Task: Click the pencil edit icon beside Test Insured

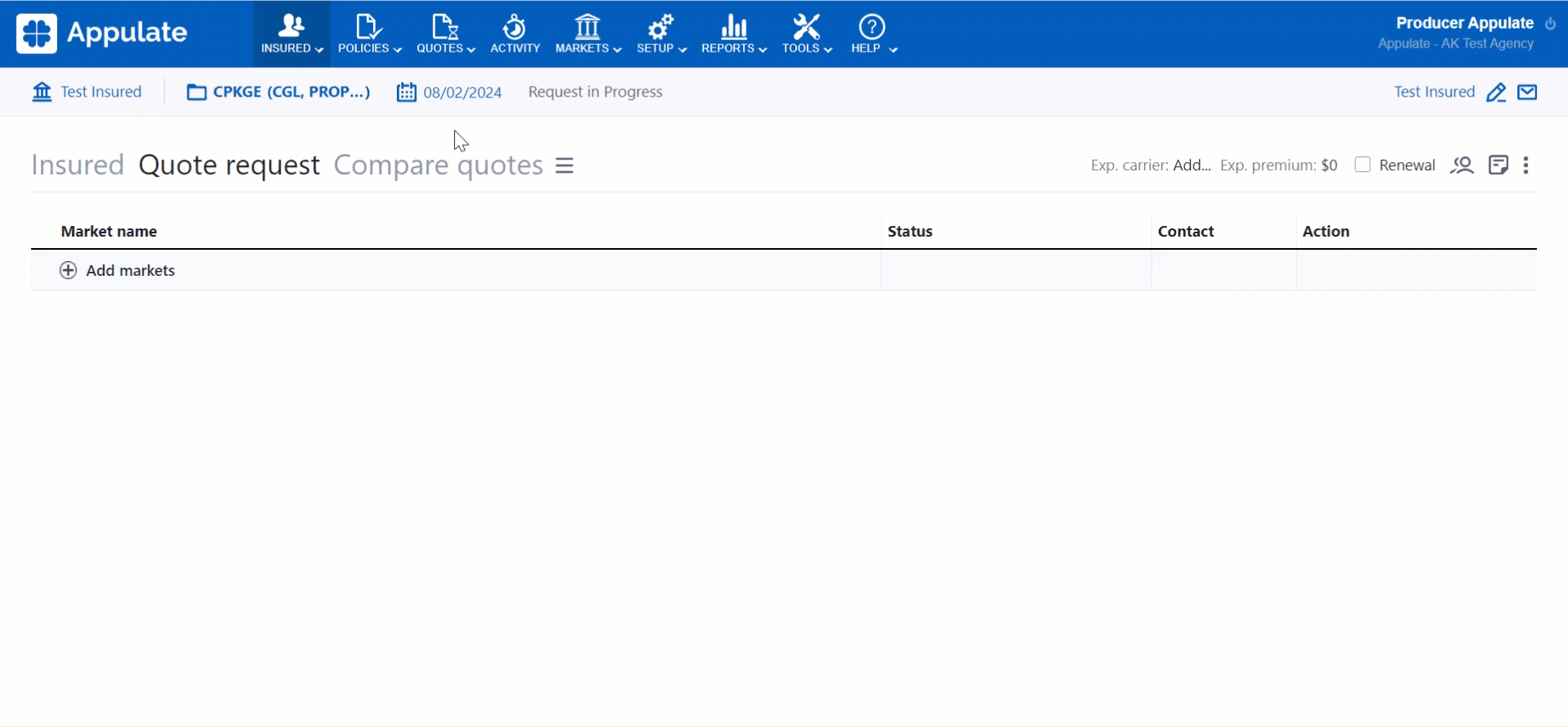Action: click(x=1496, y=93)
